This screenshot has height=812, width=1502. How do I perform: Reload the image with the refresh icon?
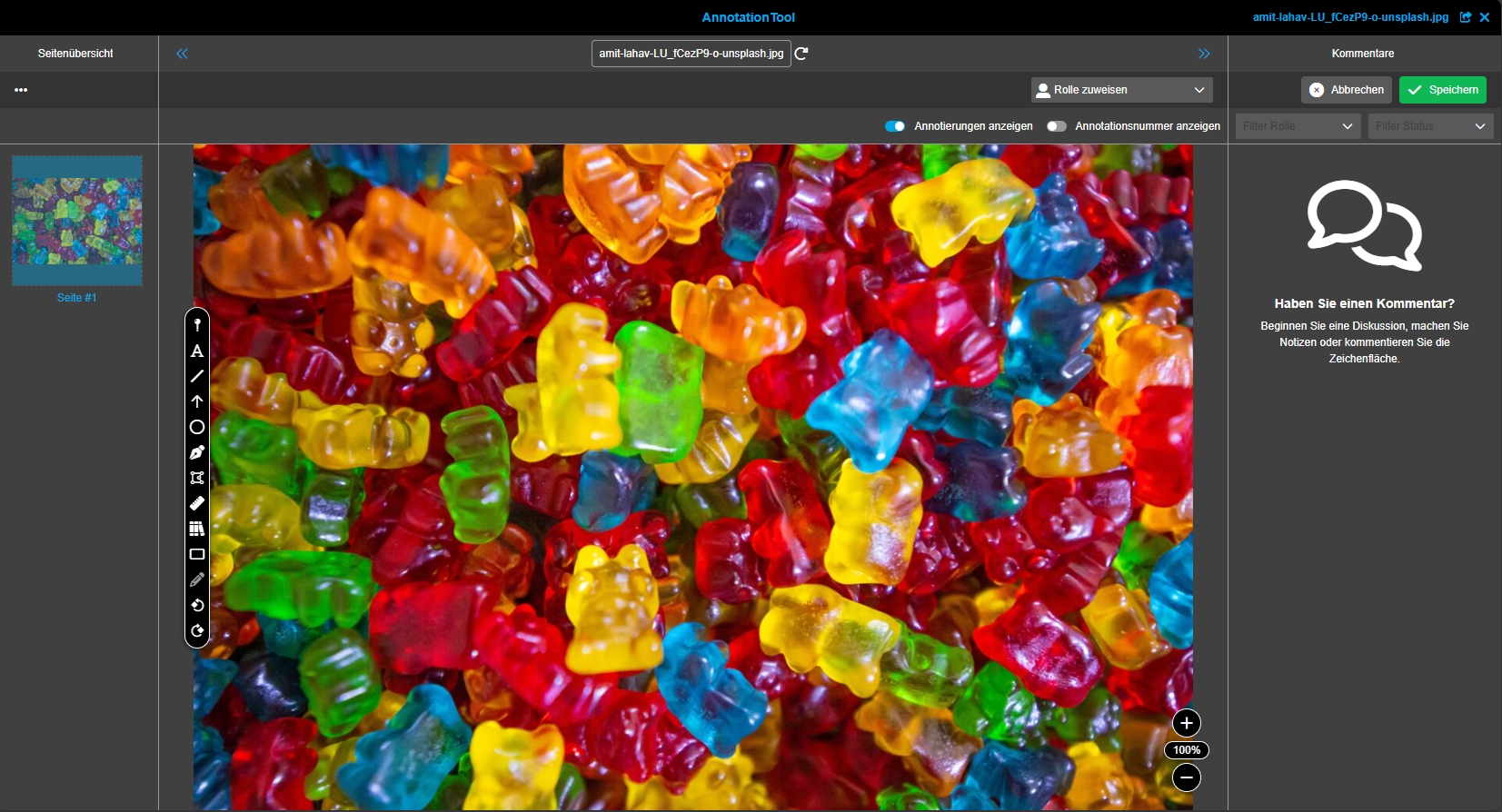pyautogui.click(x=801, y=54)
